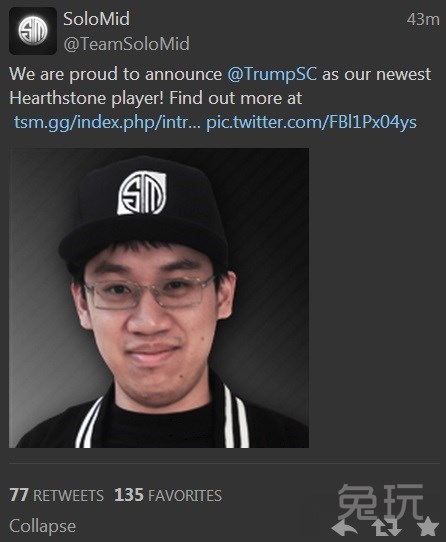
Task: Click the FAVORITES count label
Action: click(185, 496)
